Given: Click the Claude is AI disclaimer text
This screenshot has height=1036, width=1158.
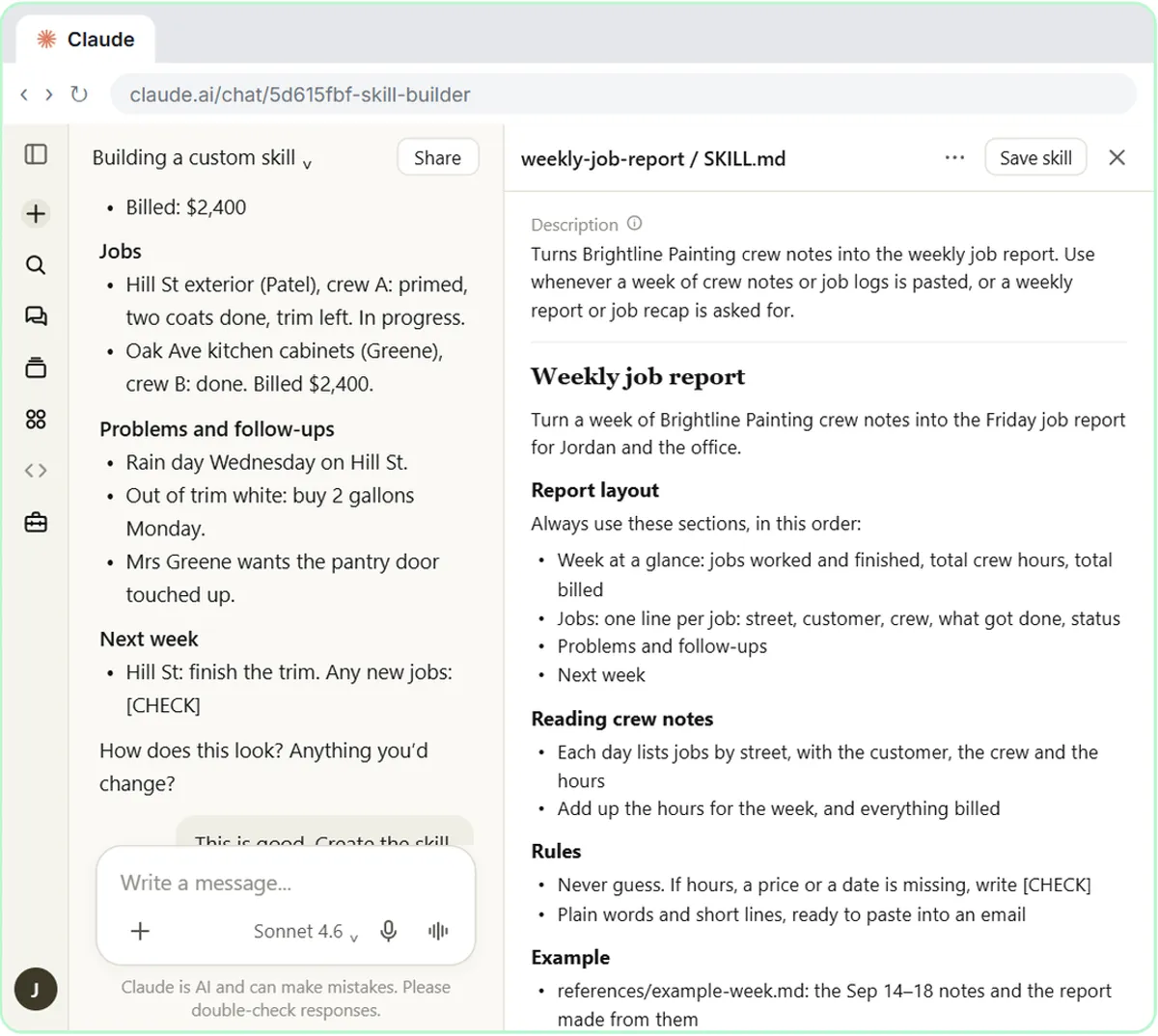Looking at the screenshot, I should click(286, 998).
